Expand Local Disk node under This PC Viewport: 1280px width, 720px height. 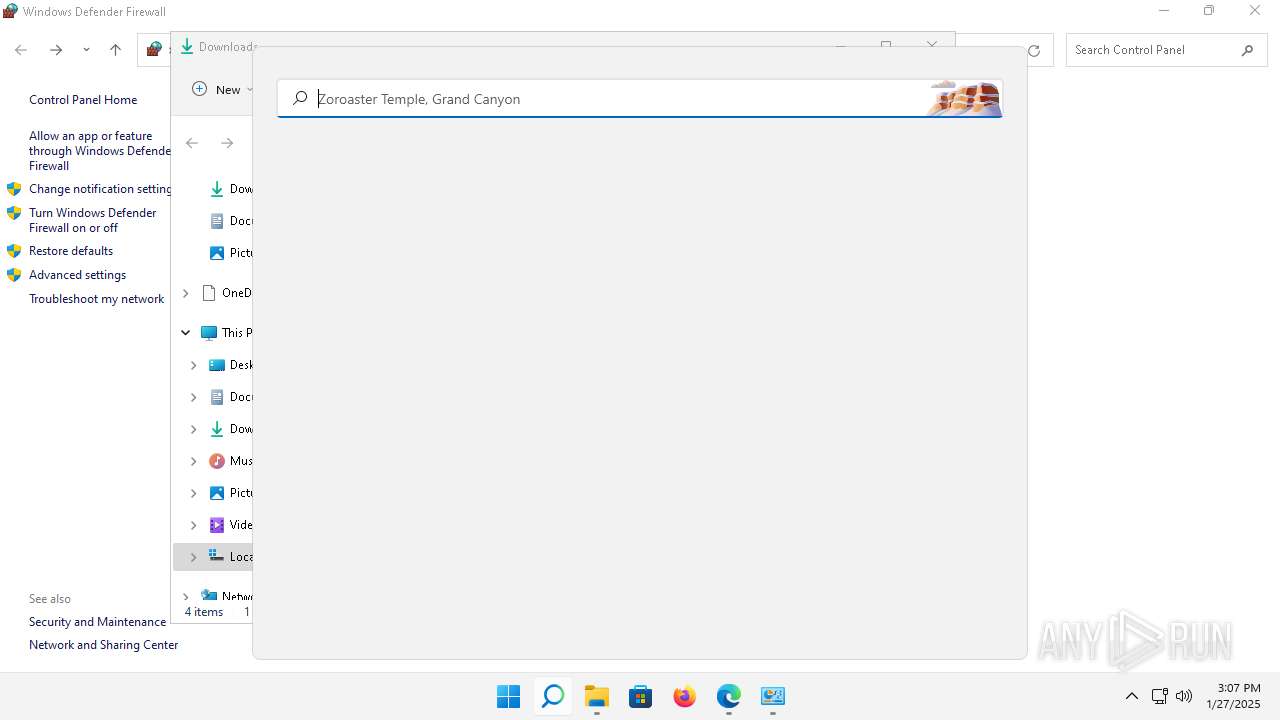194,557
